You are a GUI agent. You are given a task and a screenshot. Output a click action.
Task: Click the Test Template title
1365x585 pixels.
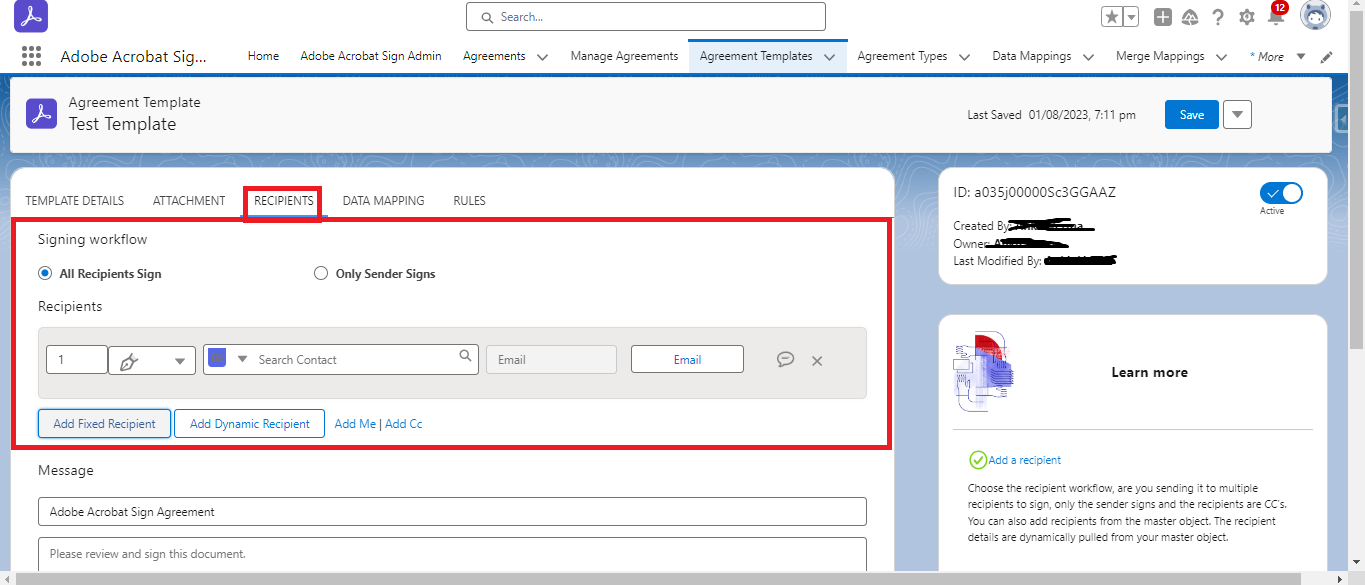tap(122, 124)
